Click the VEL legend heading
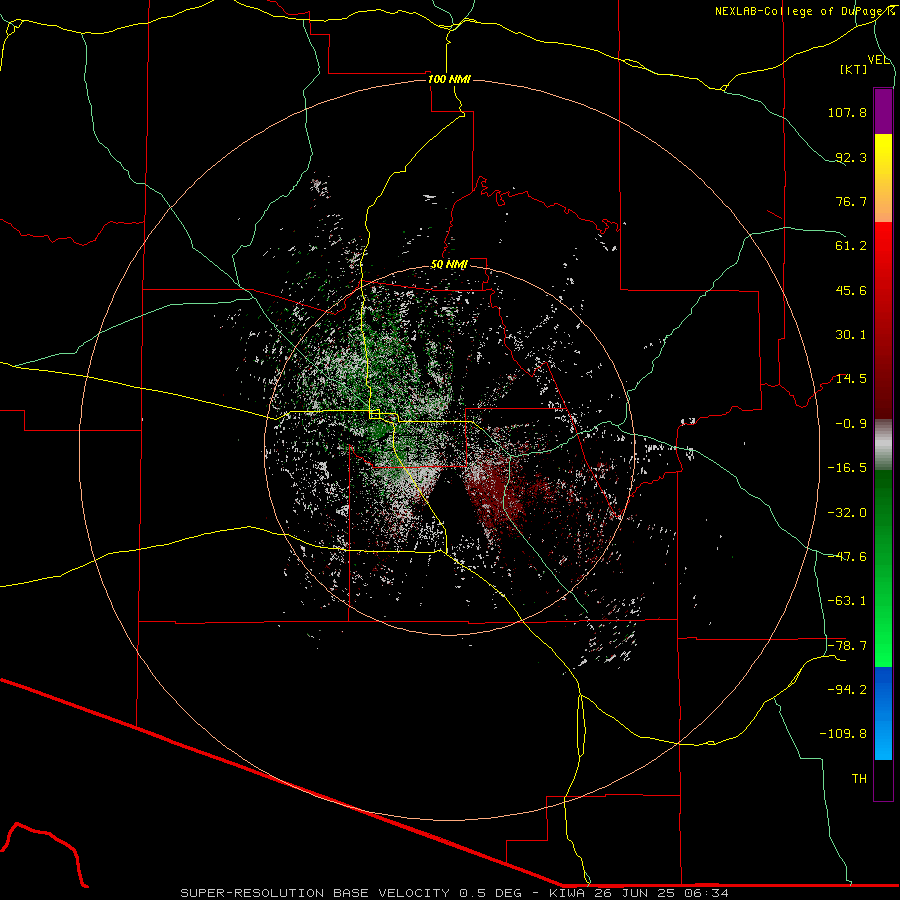Viewport: 900px width, 900px height. pos(879,60)
